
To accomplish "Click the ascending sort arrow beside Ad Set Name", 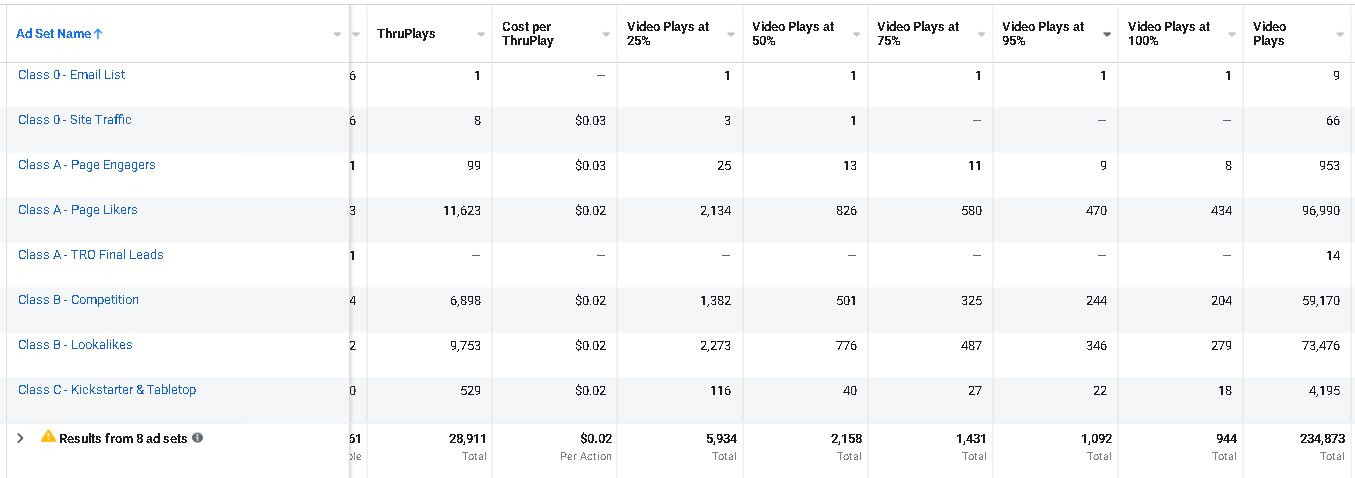I will 98,34.
